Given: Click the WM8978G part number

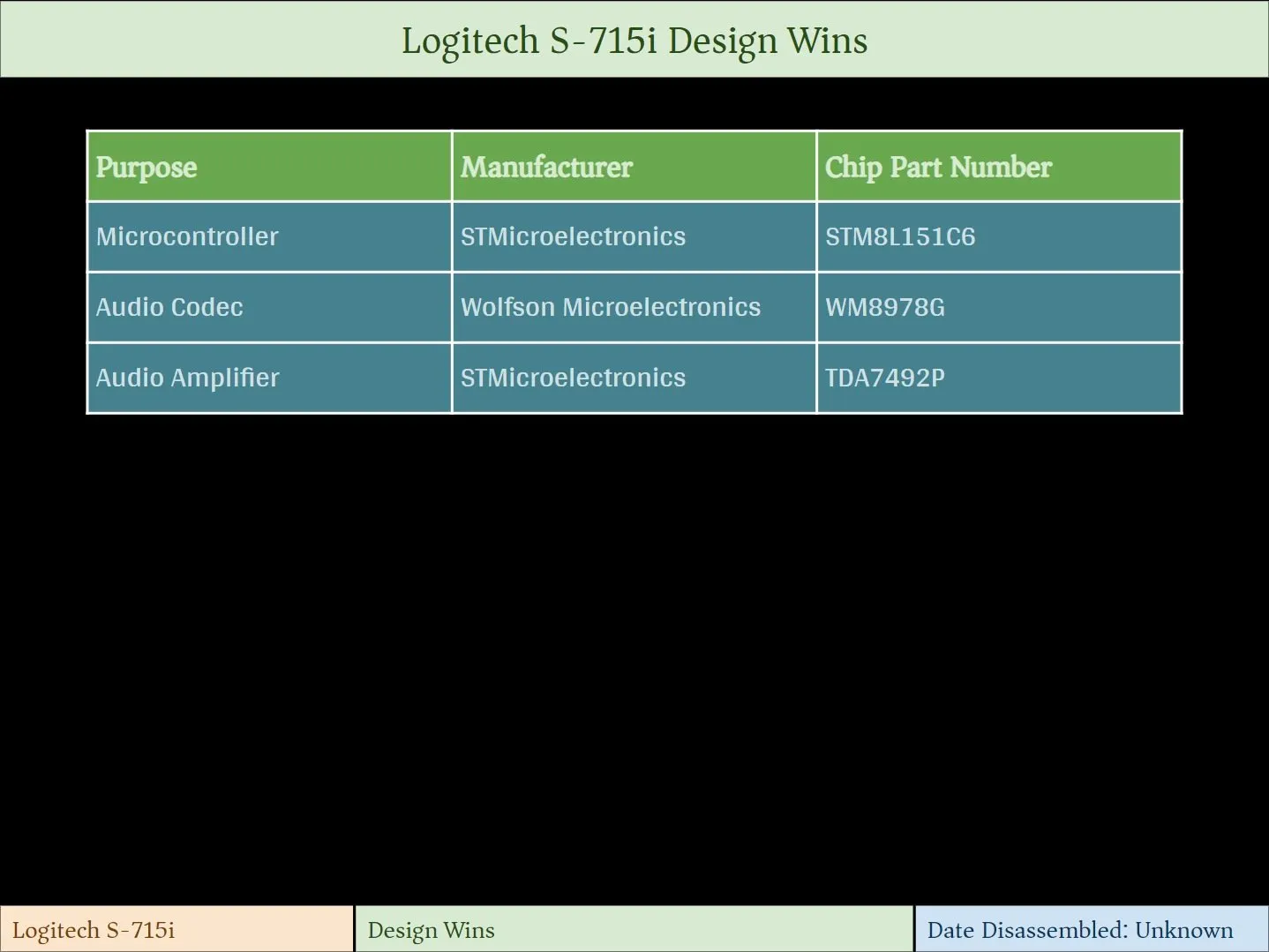Looking at the screenshot, I should [x=884, y=307].
